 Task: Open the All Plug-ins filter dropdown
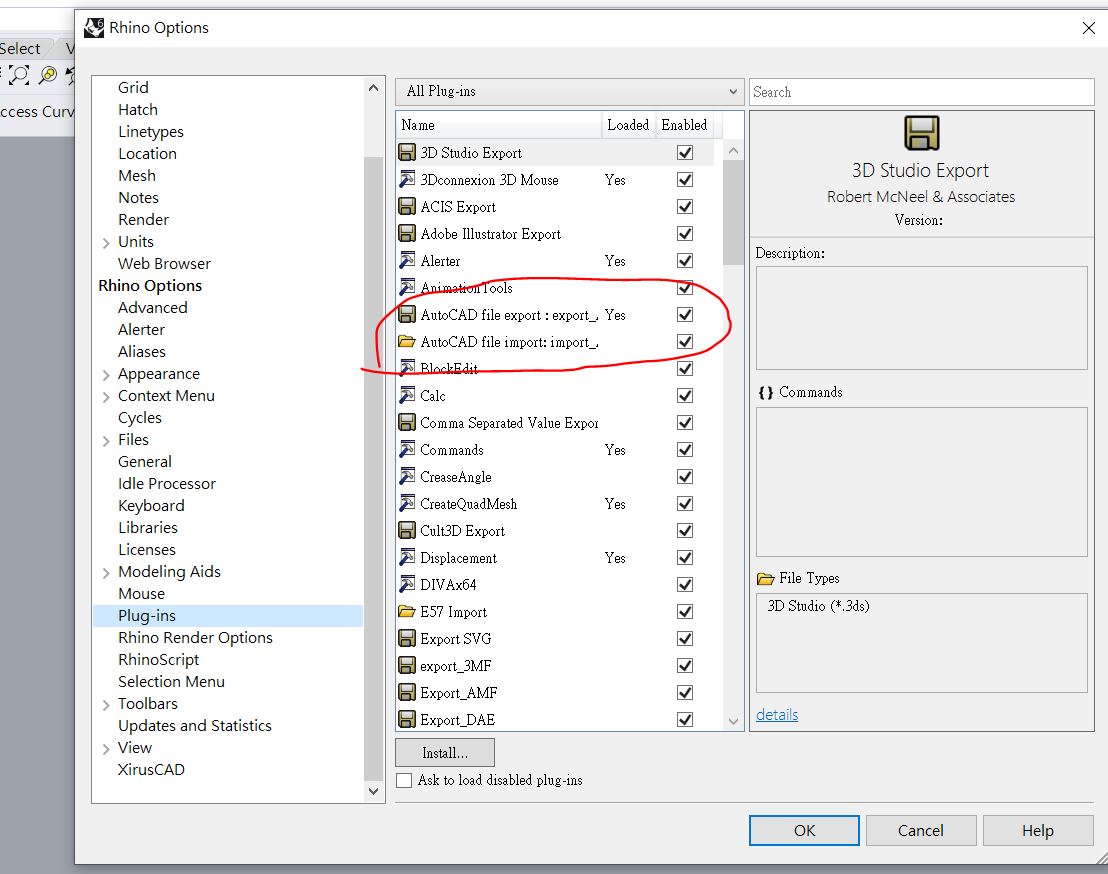(x=570, y=92)
